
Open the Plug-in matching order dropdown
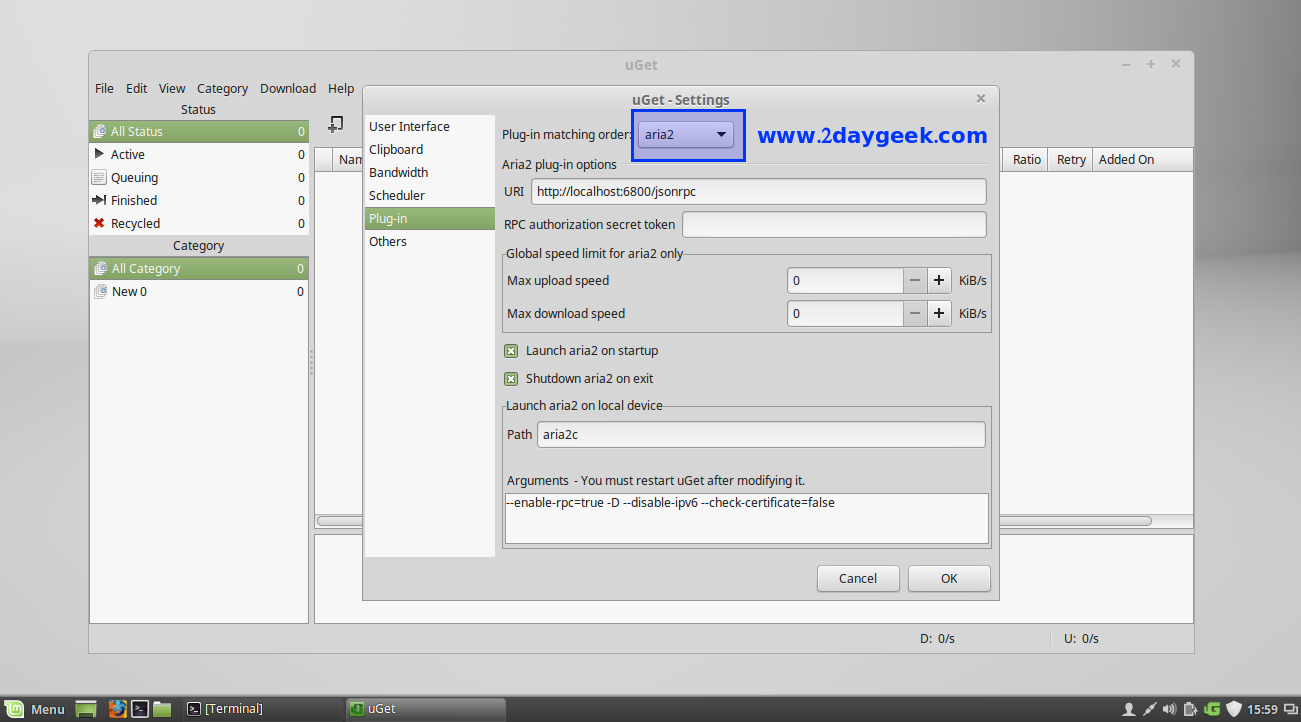pos(685,135)
